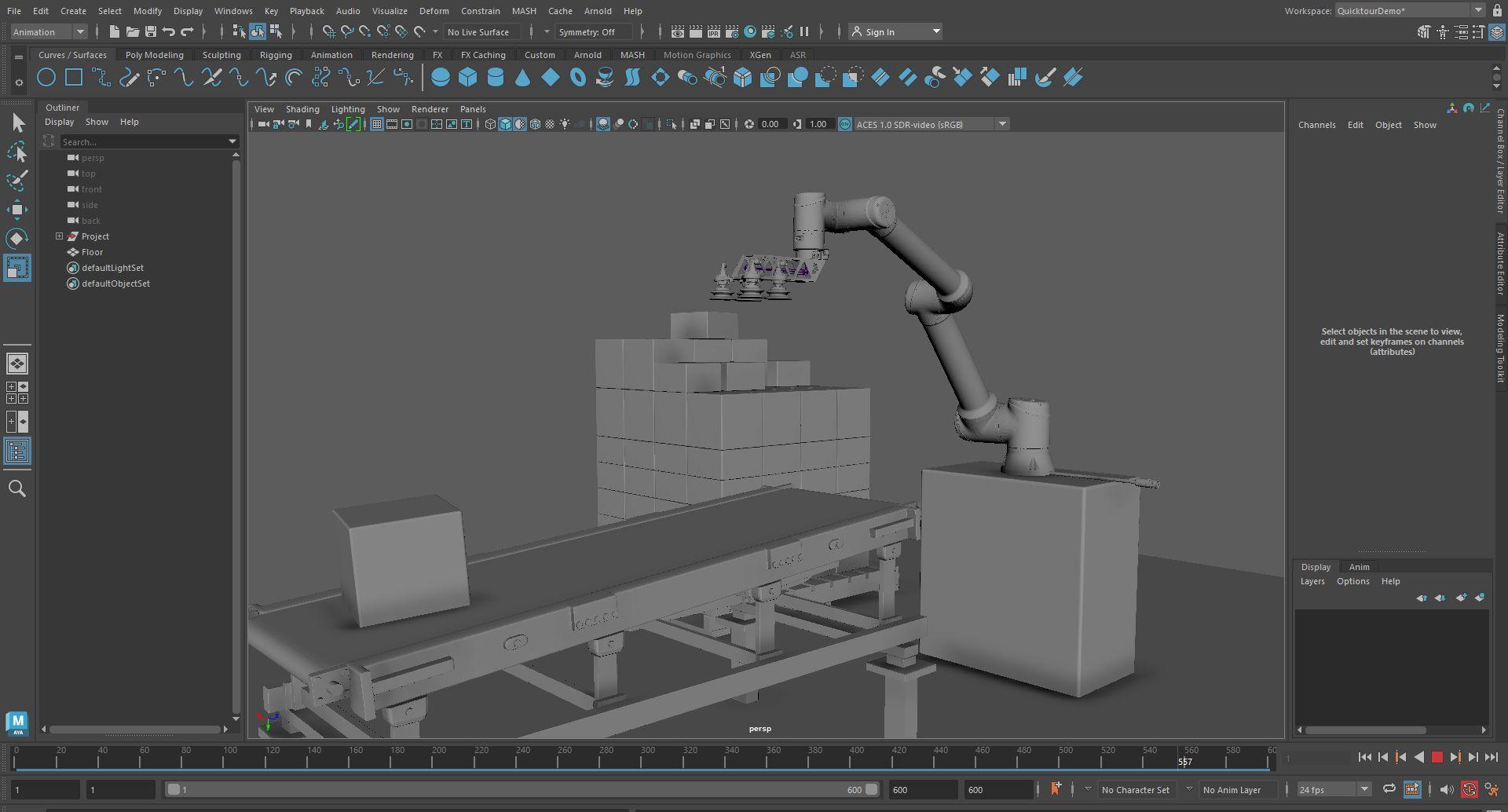Click the Sign In button
Viewport: 1508px width, 812px height.
click(880, 32)
